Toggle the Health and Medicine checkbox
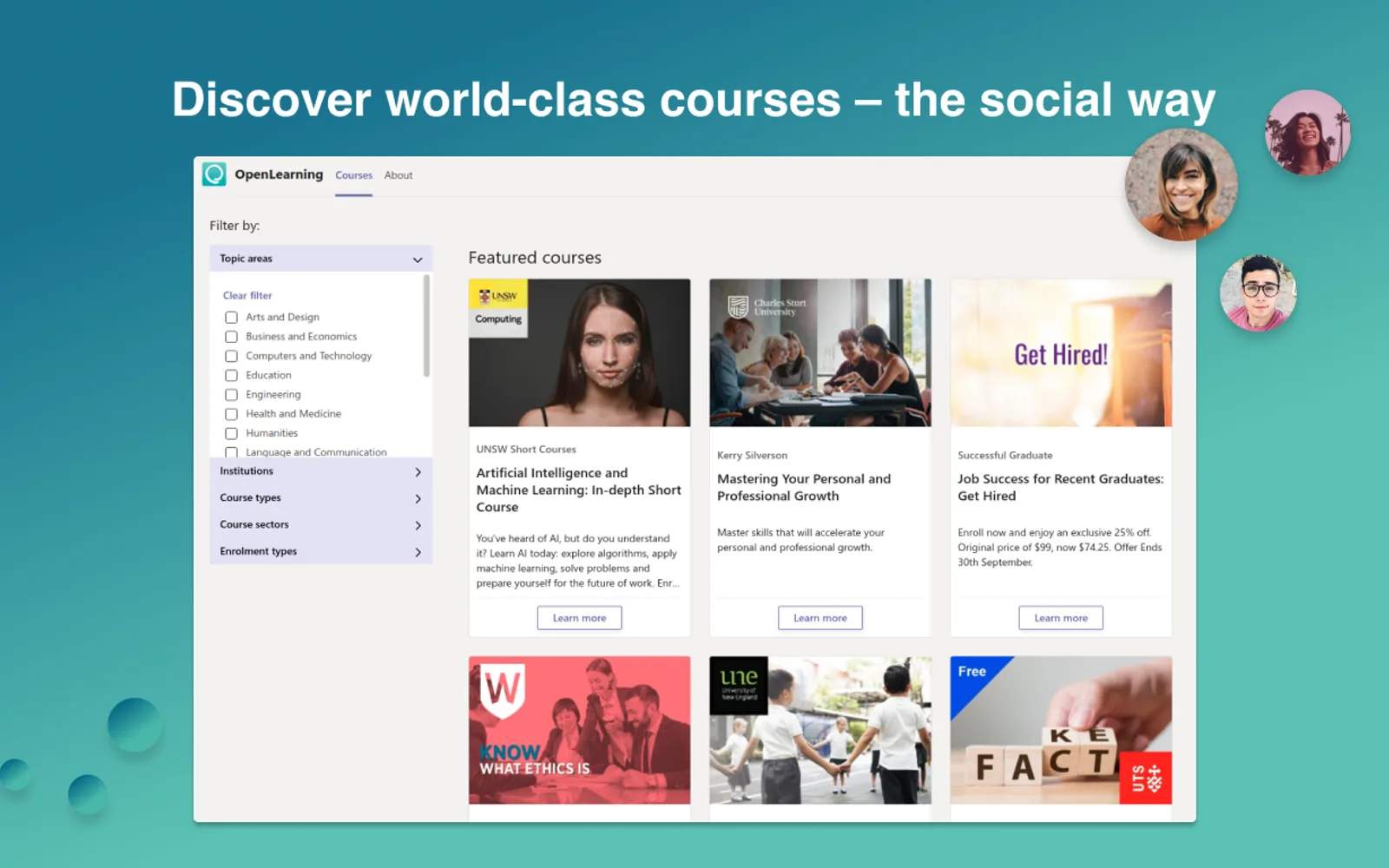This screenshot has height=868, width=1389. pos(231,414)
